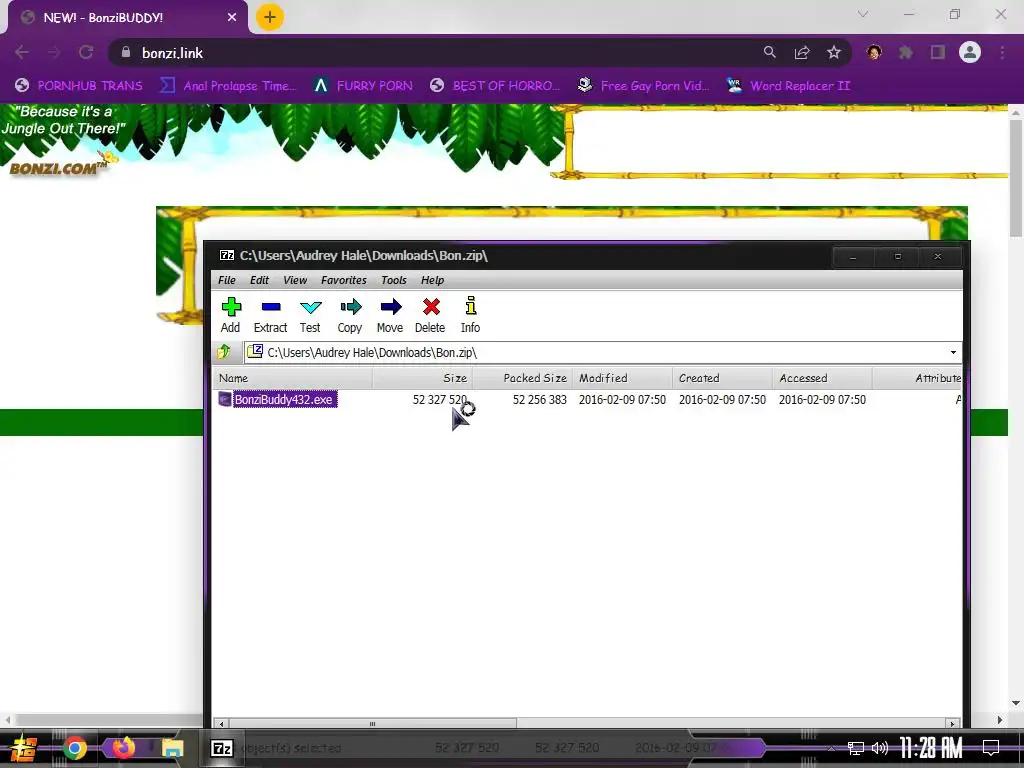Sort by the Created column header
1024x768 pixels.
(722, 378)
